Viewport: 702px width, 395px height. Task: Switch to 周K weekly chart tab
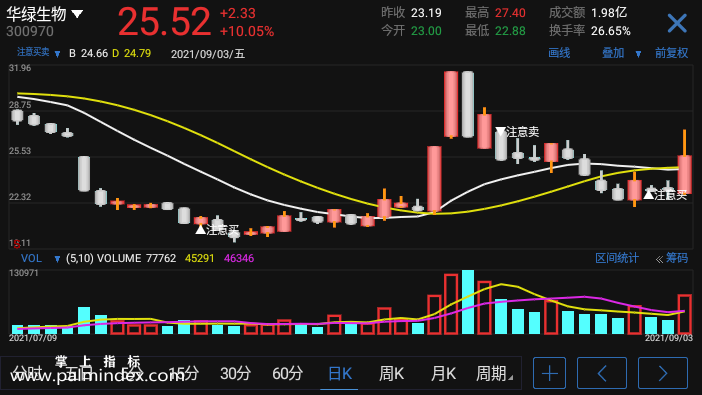(x=391, y=373)
